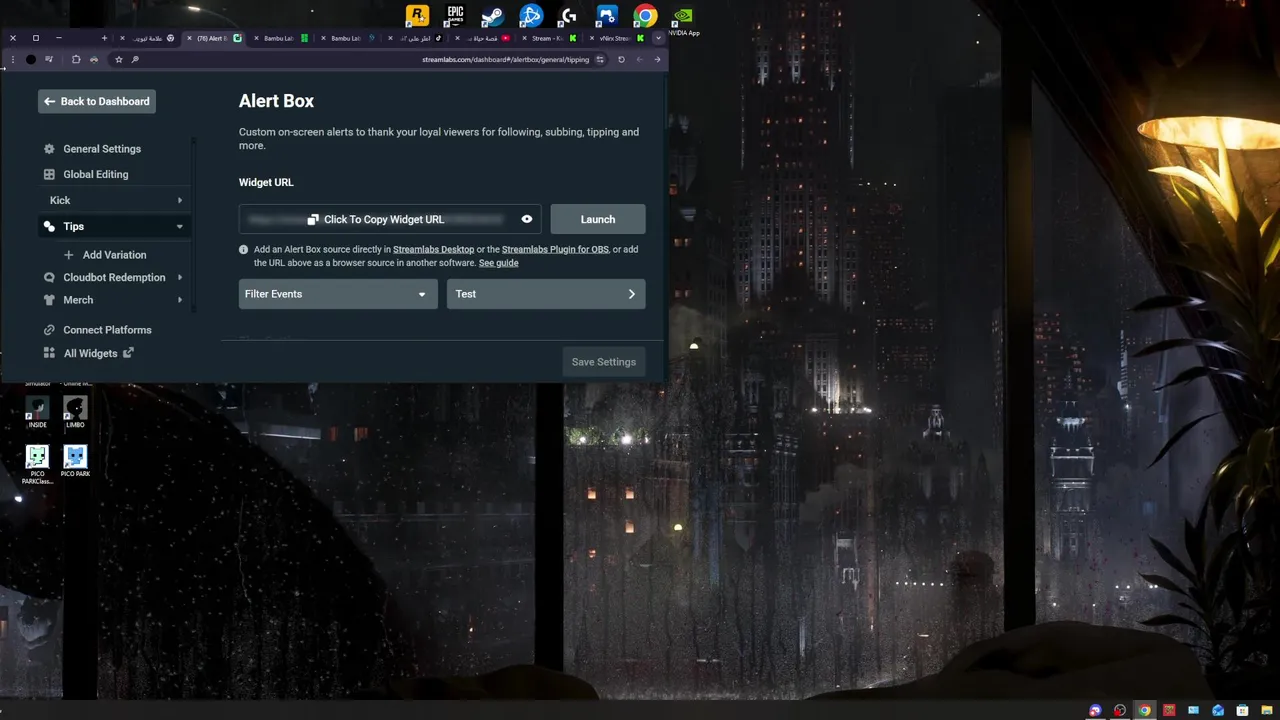Open the Streamlabs Desktop link

coord(433,249)
